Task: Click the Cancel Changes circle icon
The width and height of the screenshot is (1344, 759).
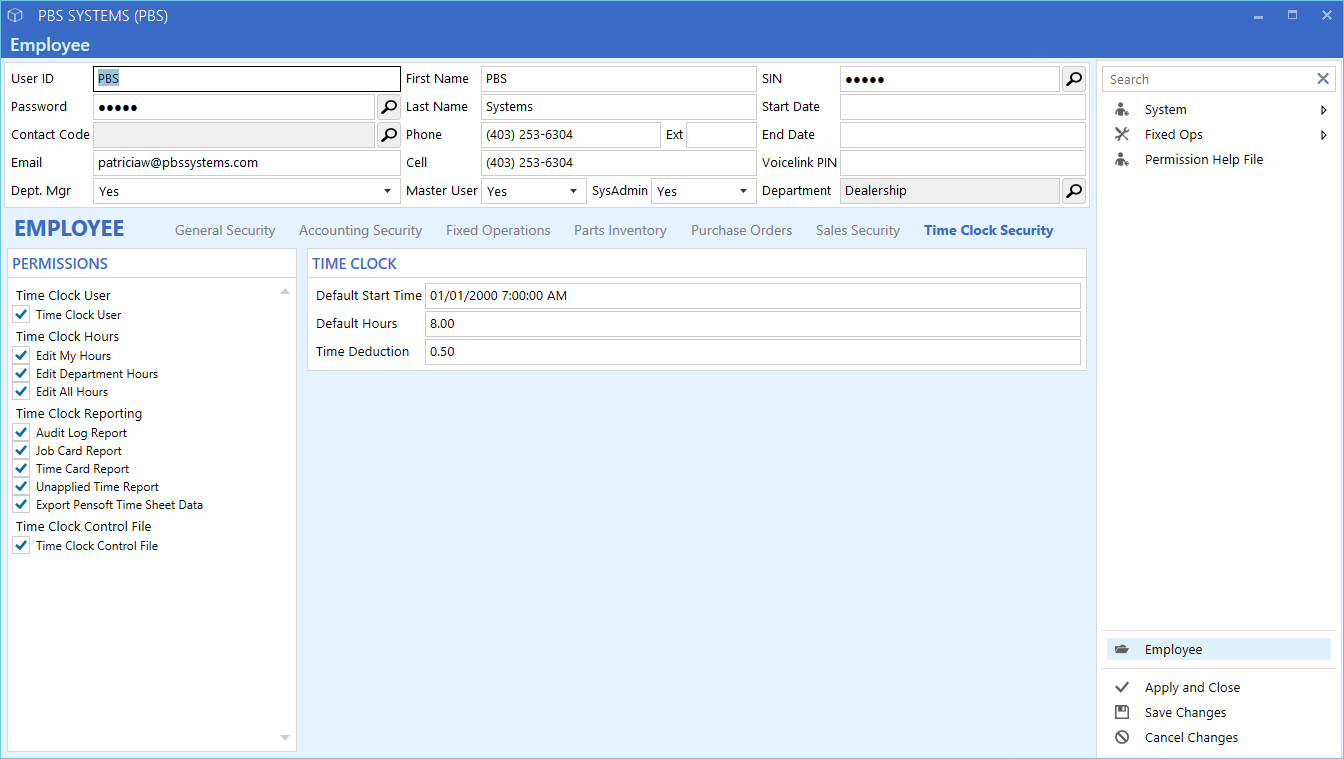Action: (x=1122, y=738)
